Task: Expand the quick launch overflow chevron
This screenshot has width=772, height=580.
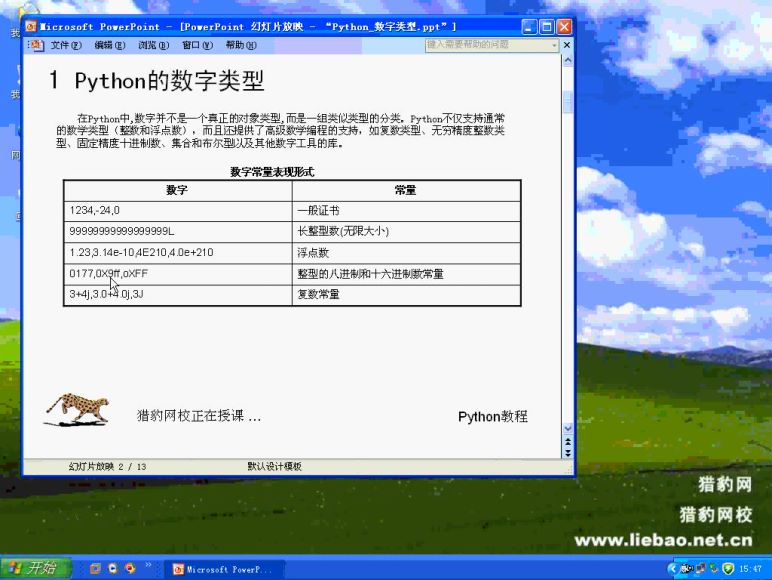Action: pyautogui.click(x=148, y=565)
